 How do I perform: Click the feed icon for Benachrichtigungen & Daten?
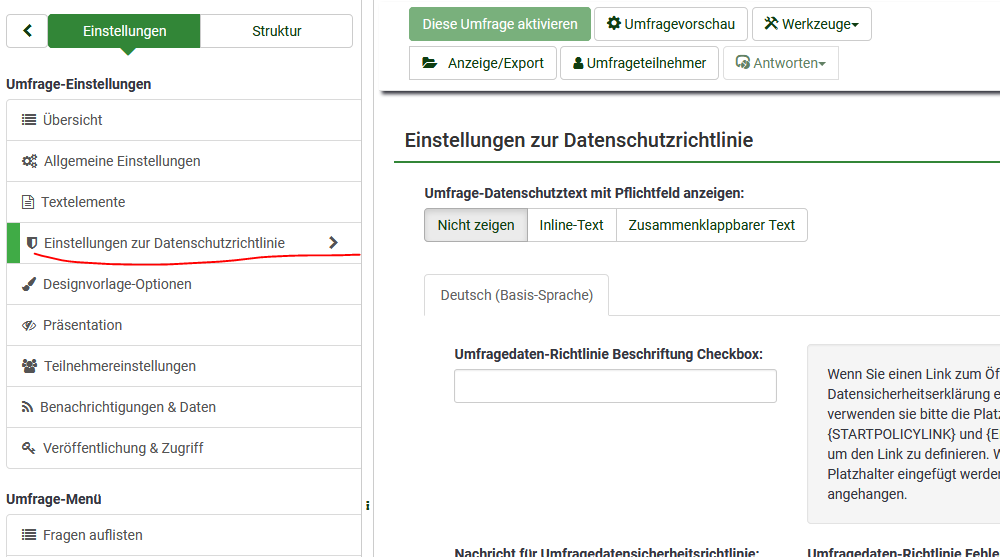tap(28, 407)
